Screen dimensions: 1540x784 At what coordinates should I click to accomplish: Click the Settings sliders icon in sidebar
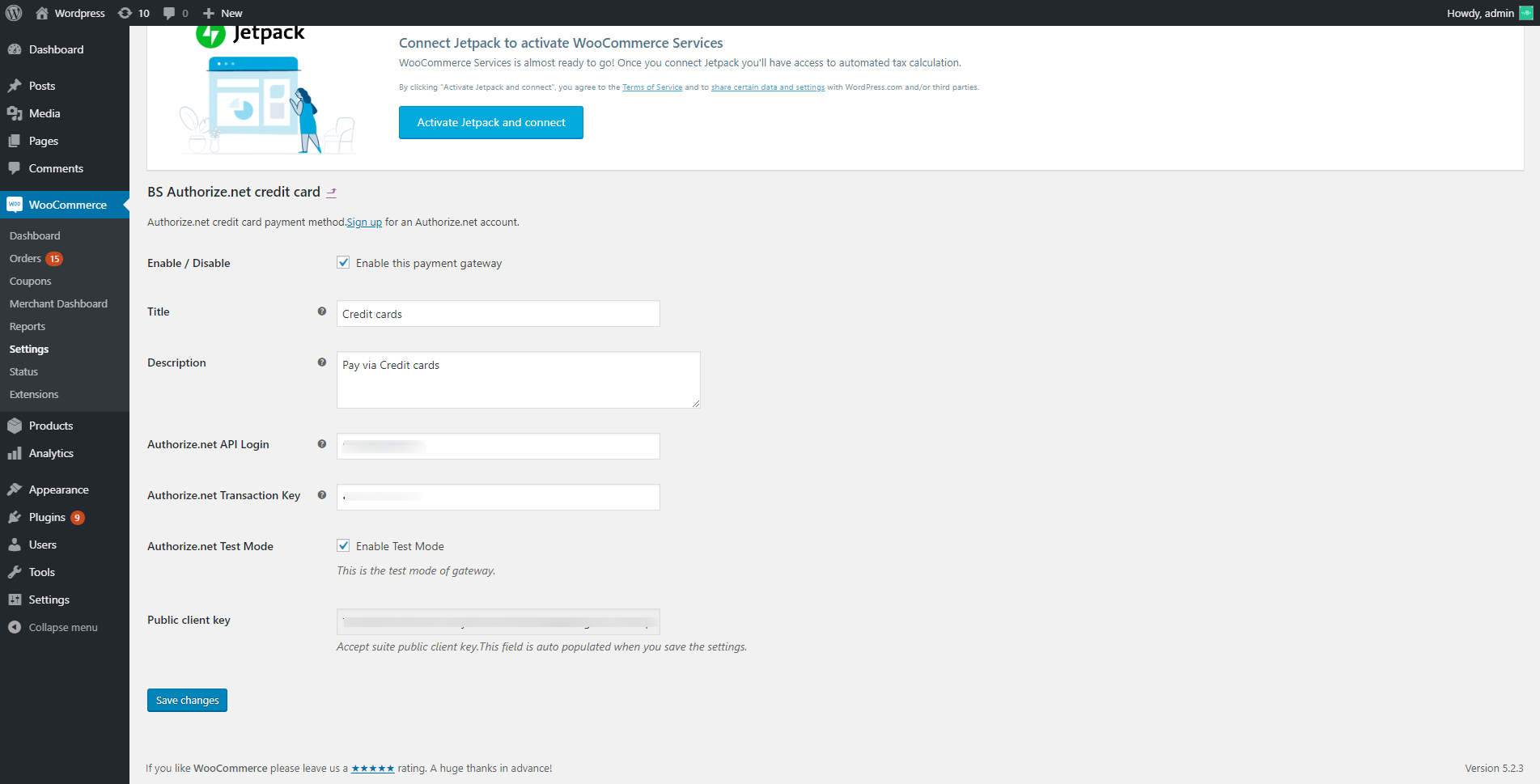coord(15,600)
